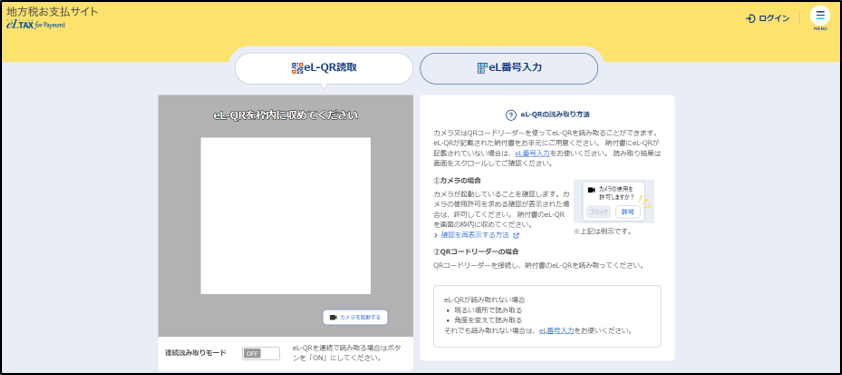The width and height of the screenshot is (842, 375).
Task: Click the keypad icon in eL番号入力 tab
Action: click(482, 68)
